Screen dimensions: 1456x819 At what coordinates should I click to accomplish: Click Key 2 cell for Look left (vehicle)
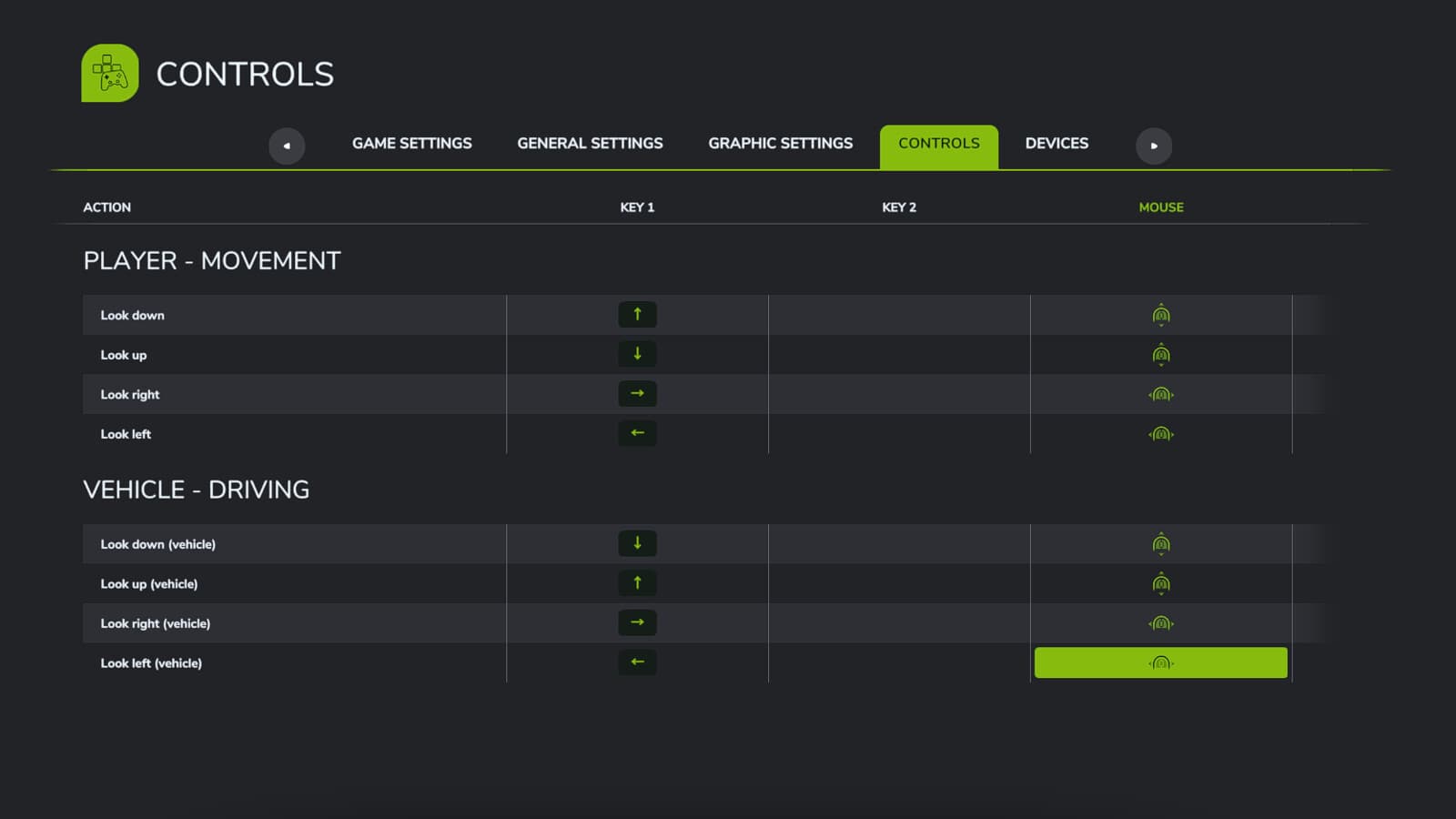(x=899, y=662)
